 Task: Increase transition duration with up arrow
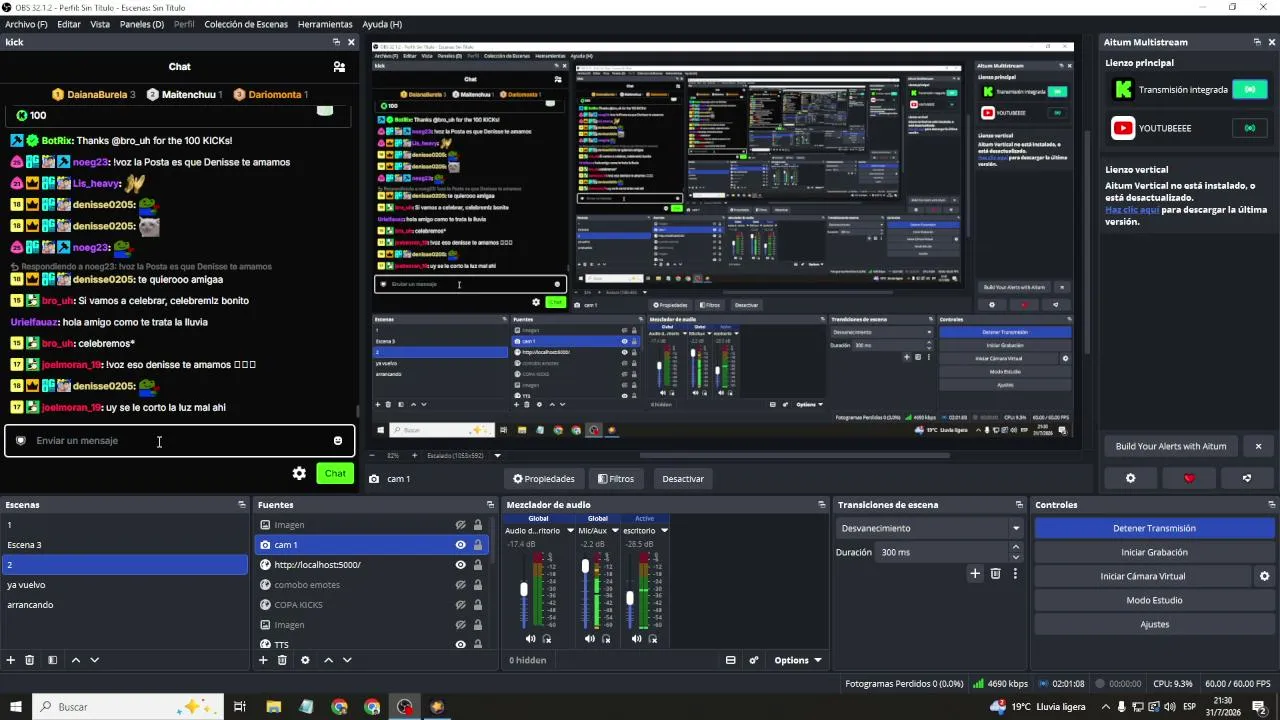click(x=1016, y=547)
